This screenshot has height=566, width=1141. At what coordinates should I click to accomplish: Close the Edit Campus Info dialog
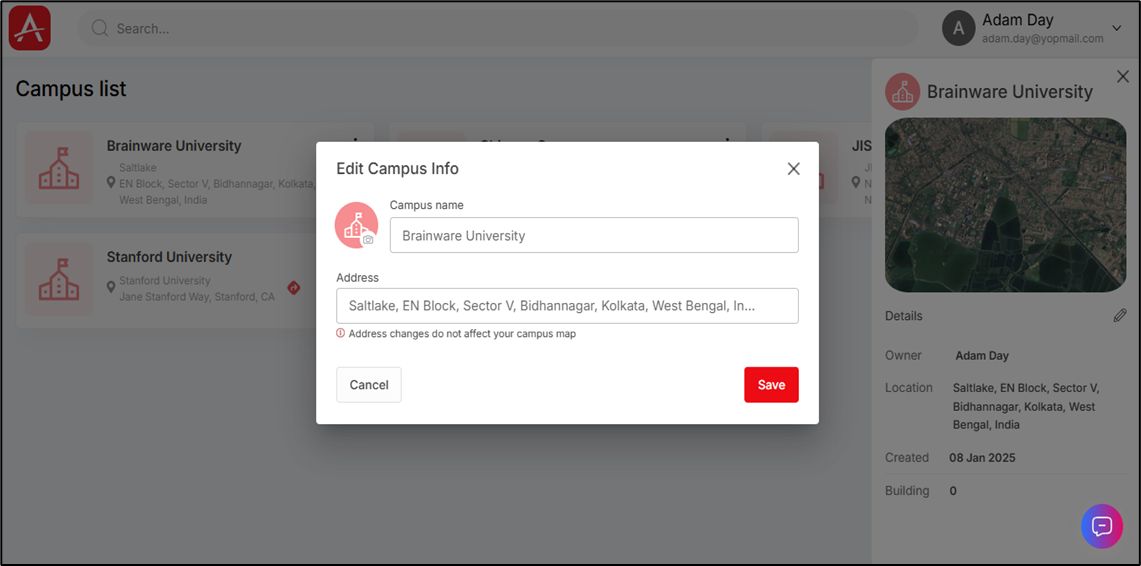(x=793, y=169)
